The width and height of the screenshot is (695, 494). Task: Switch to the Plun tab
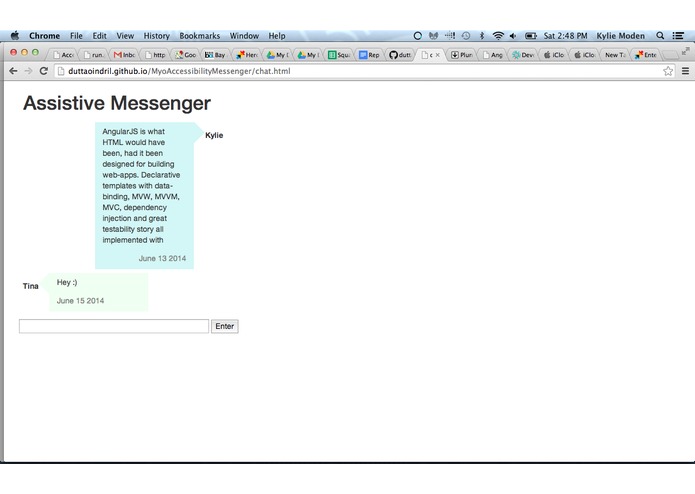tap(462, 55)
